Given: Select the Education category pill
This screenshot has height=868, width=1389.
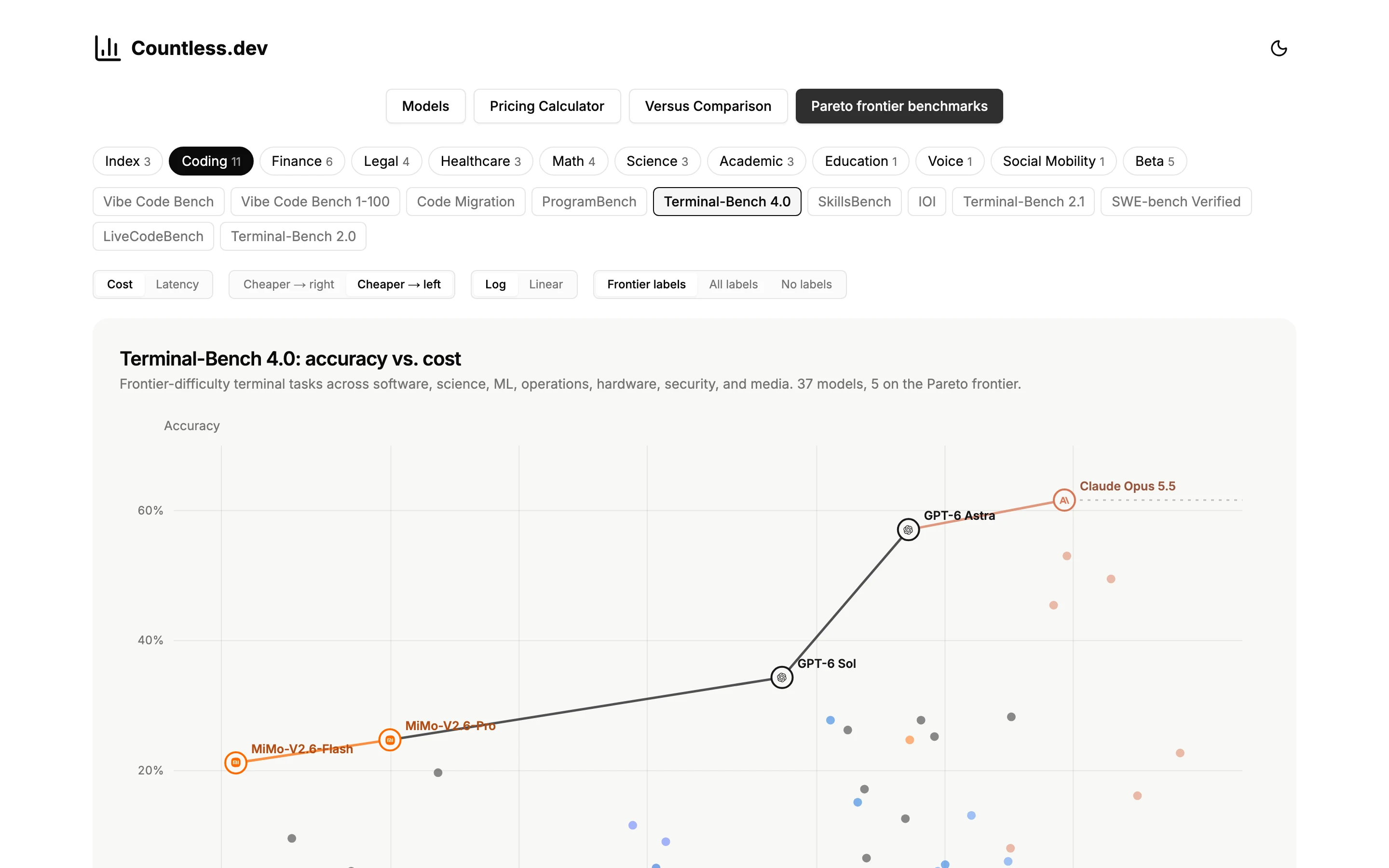Looking at the screenshot, I should click(x=860, y=162).
